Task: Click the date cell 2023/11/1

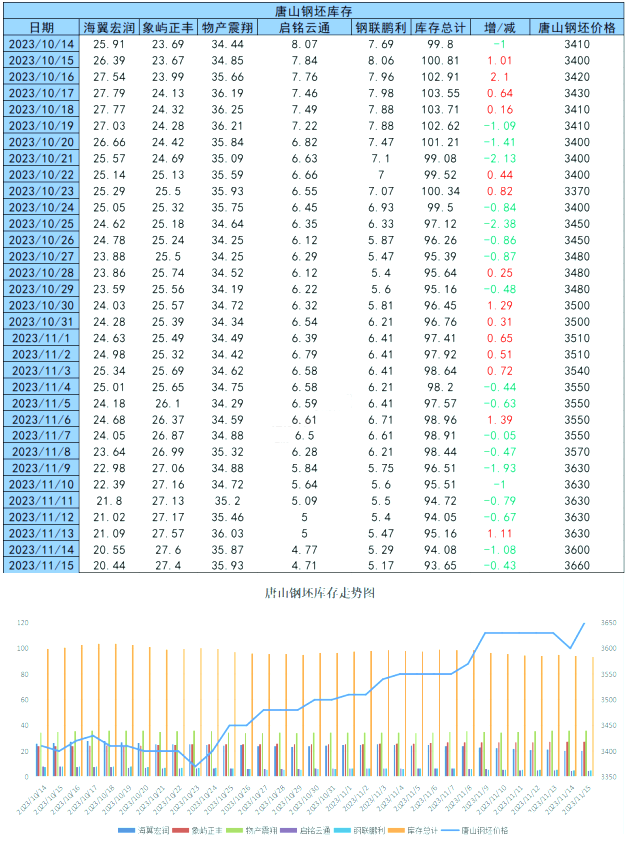Action: tap(42, 338)
